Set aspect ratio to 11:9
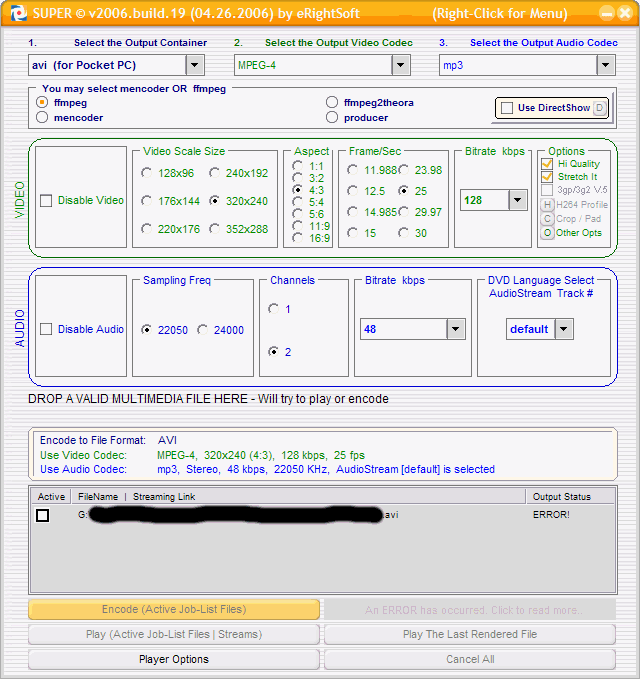 (297, 225)
